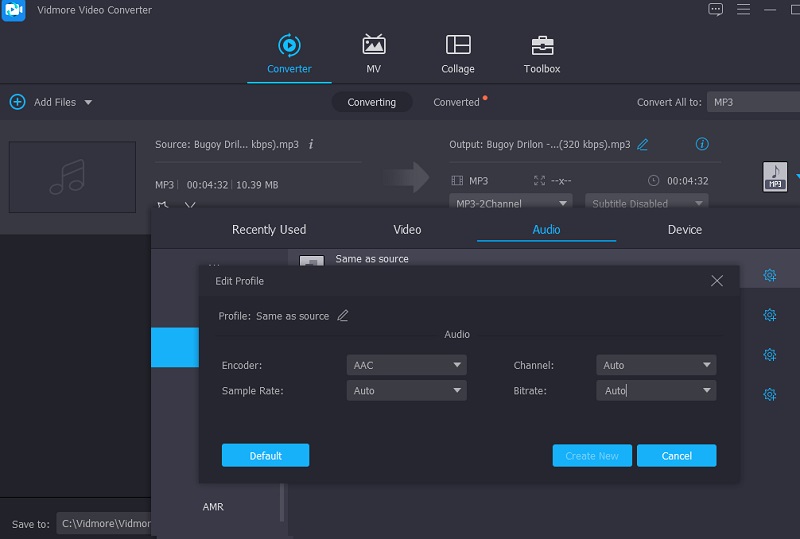Open the Converter tab
Image resolution: width=800 pixels, height=539 pixels.
[x=289, y=54]
